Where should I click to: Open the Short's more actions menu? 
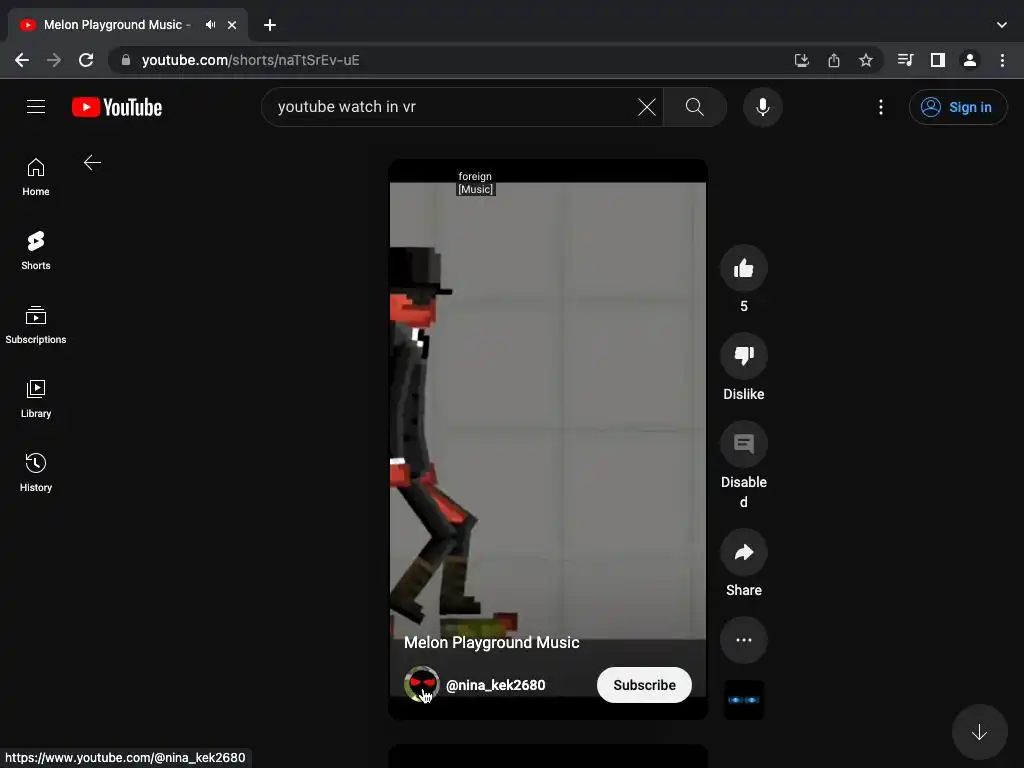coord(743,640)
